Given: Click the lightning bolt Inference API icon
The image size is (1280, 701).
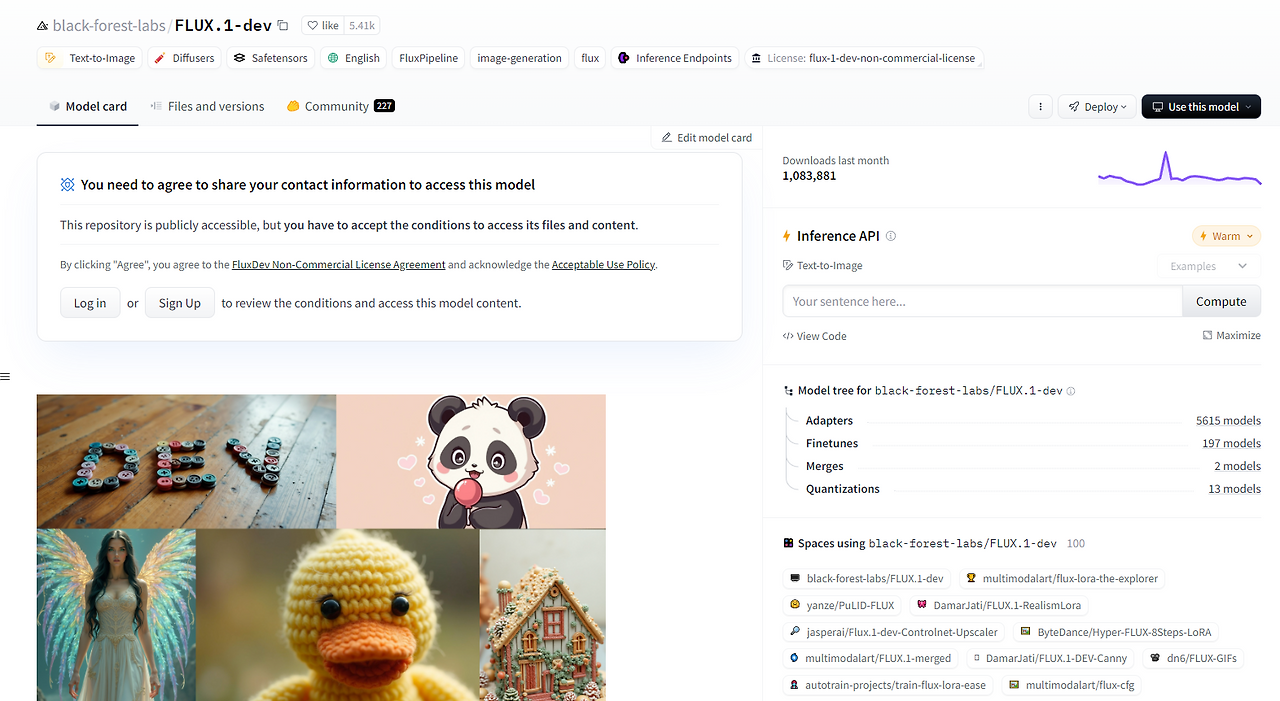Looking at the screenshot, I should click(787, 236).
